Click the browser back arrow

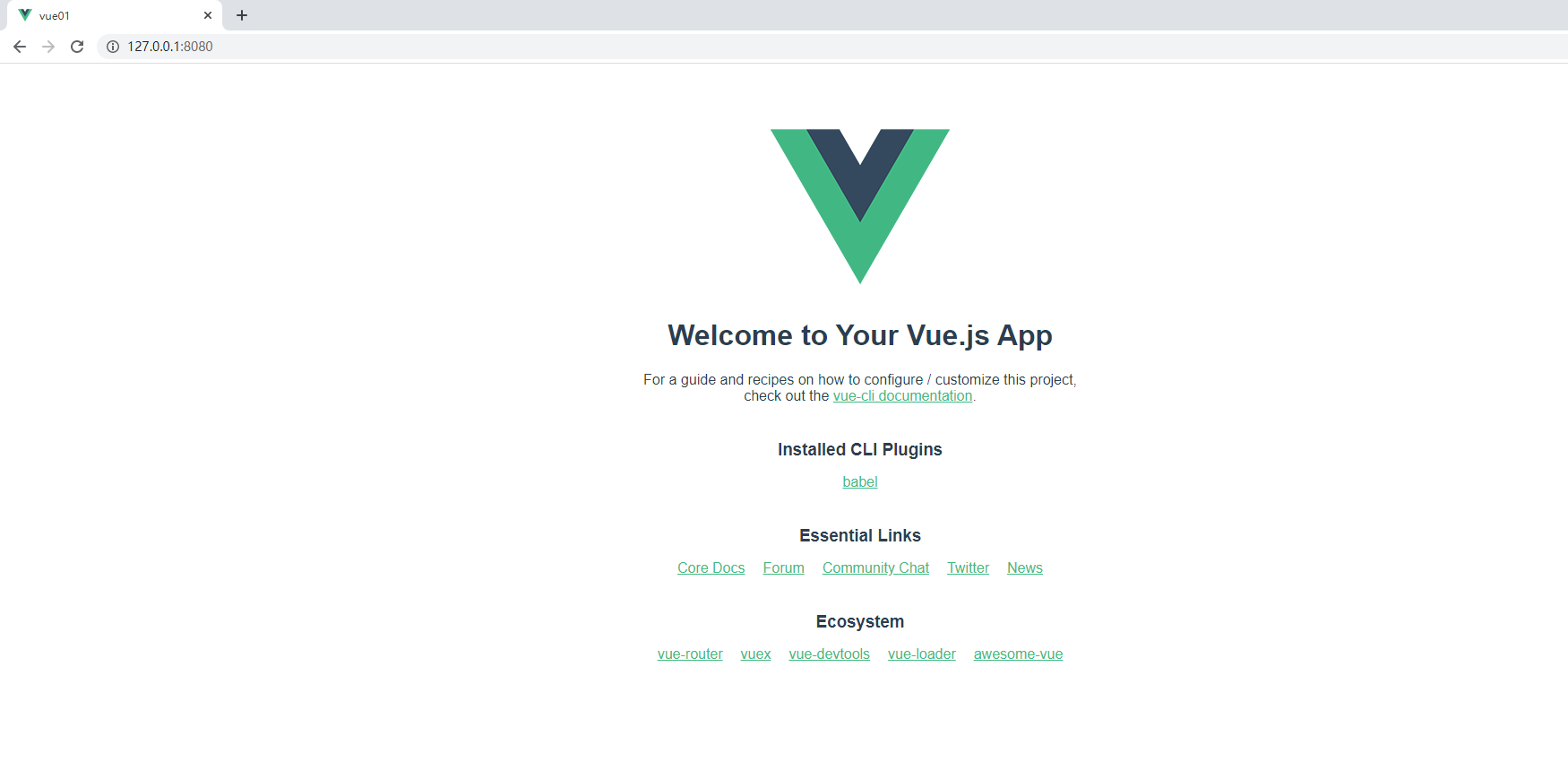click(20, 47)
